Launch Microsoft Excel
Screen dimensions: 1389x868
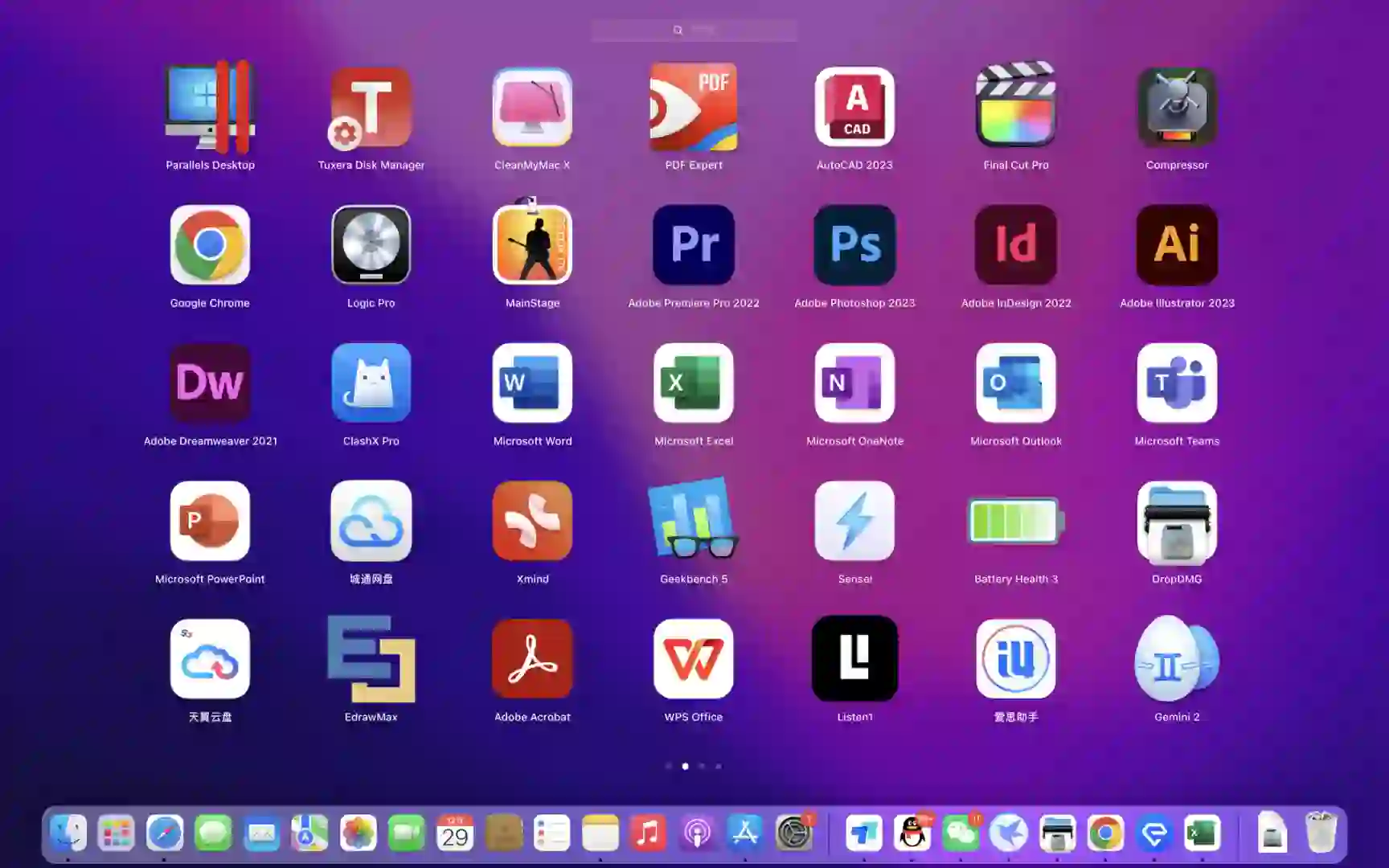[x=693, y=383]
